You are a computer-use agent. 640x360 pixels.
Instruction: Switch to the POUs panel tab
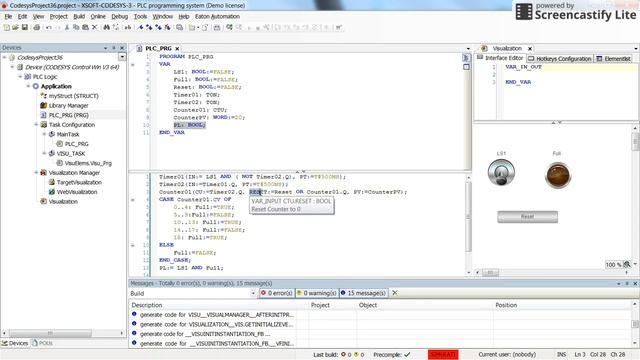[x=42, y=343]
